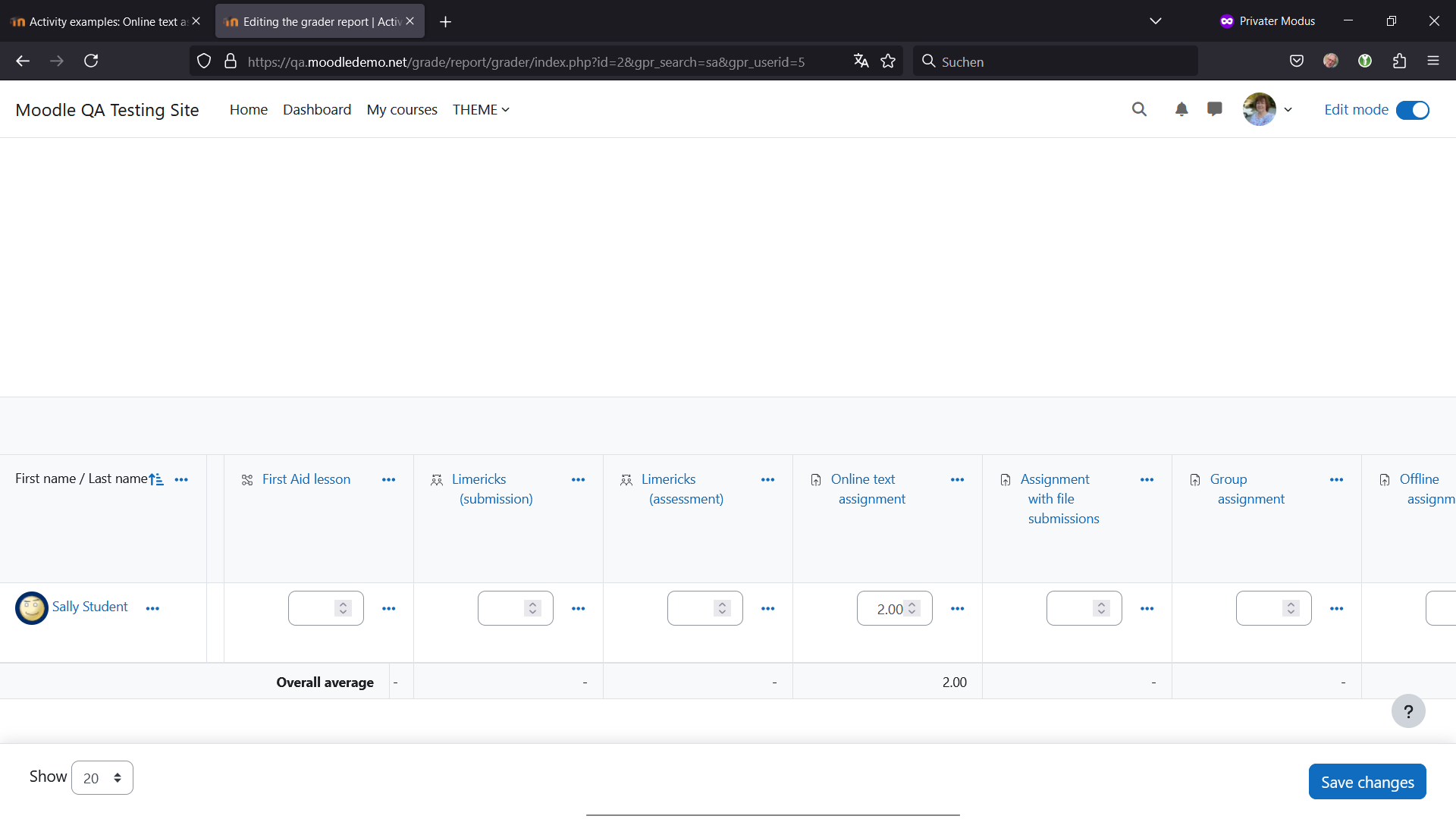Image resolution: width=1456 pixels, height=819 pixels.
Task: Open Group assignment column actions menu
Action: (x=1337, y=479)
